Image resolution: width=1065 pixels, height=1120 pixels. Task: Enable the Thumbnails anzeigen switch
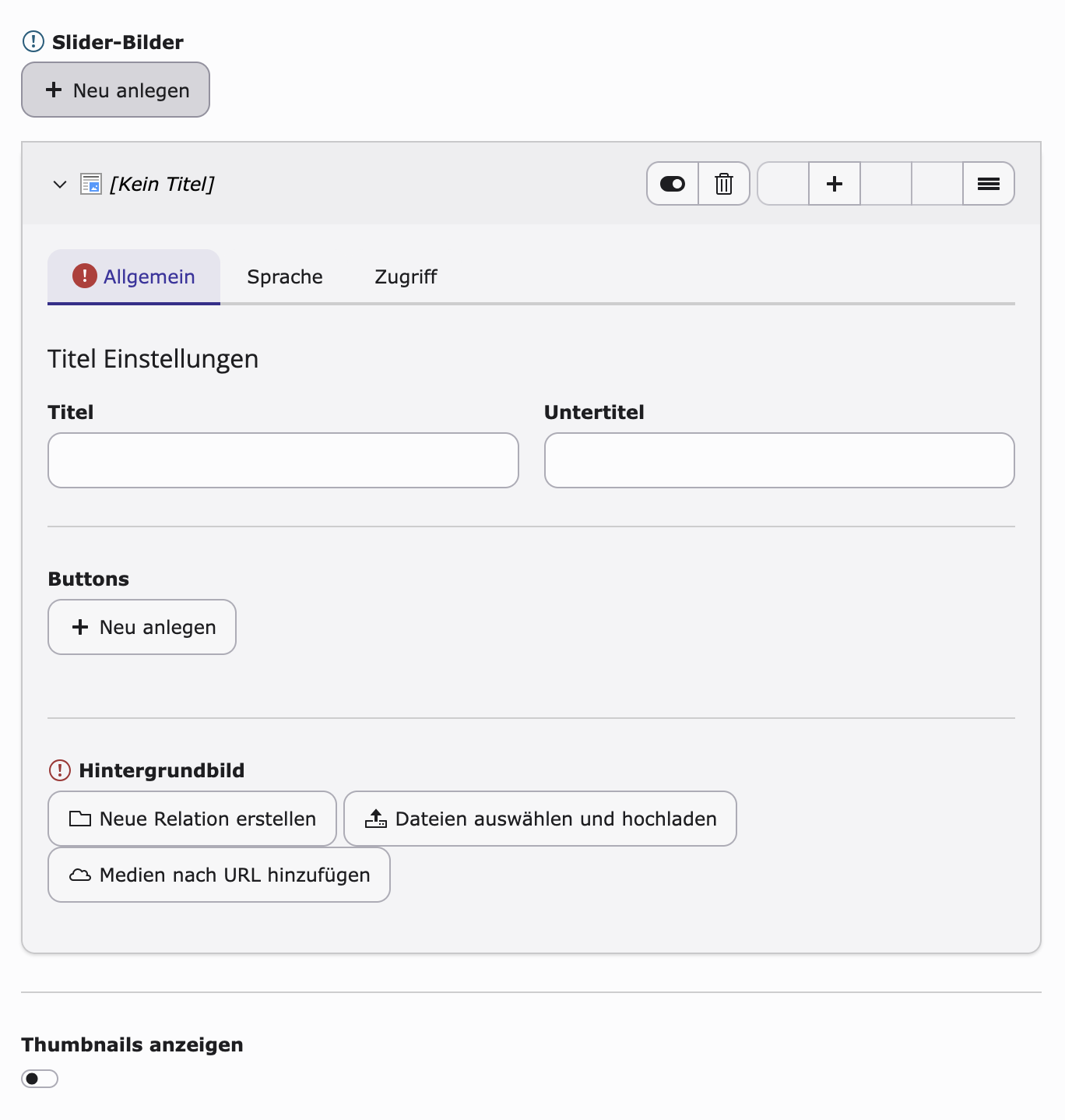40,1079
